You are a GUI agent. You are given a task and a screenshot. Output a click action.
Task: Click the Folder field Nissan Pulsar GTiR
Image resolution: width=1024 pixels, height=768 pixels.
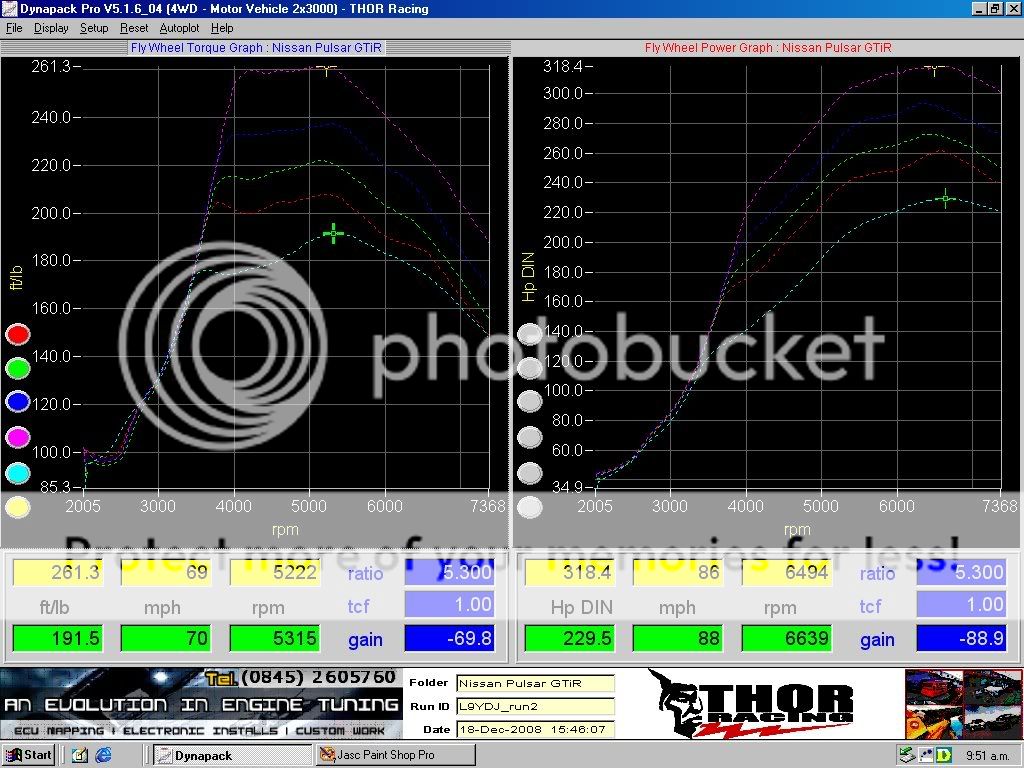pos(535,683)
